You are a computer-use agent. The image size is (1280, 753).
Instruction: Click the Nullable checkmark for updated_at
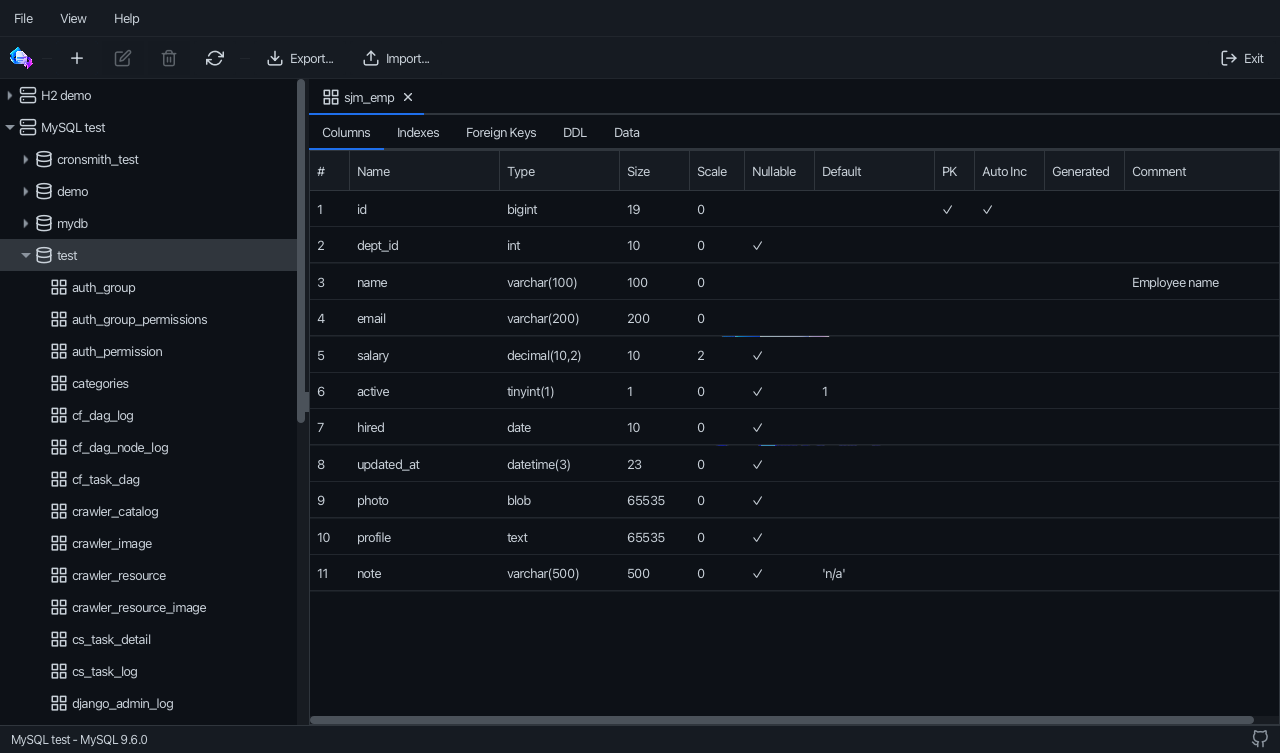pos(758,464)
